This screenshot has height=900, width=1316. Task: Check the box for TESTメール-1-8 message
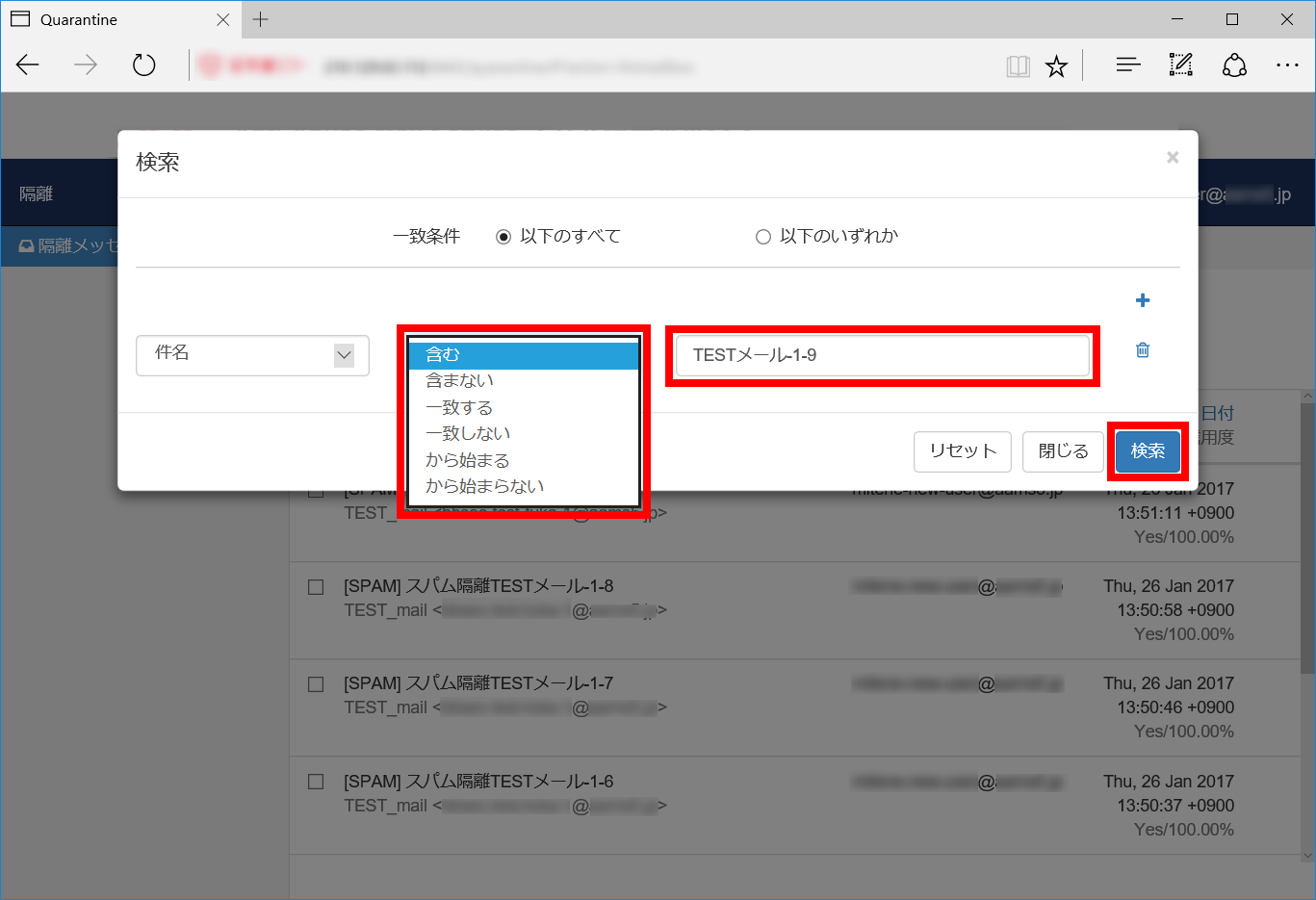(x=316, y=587)
